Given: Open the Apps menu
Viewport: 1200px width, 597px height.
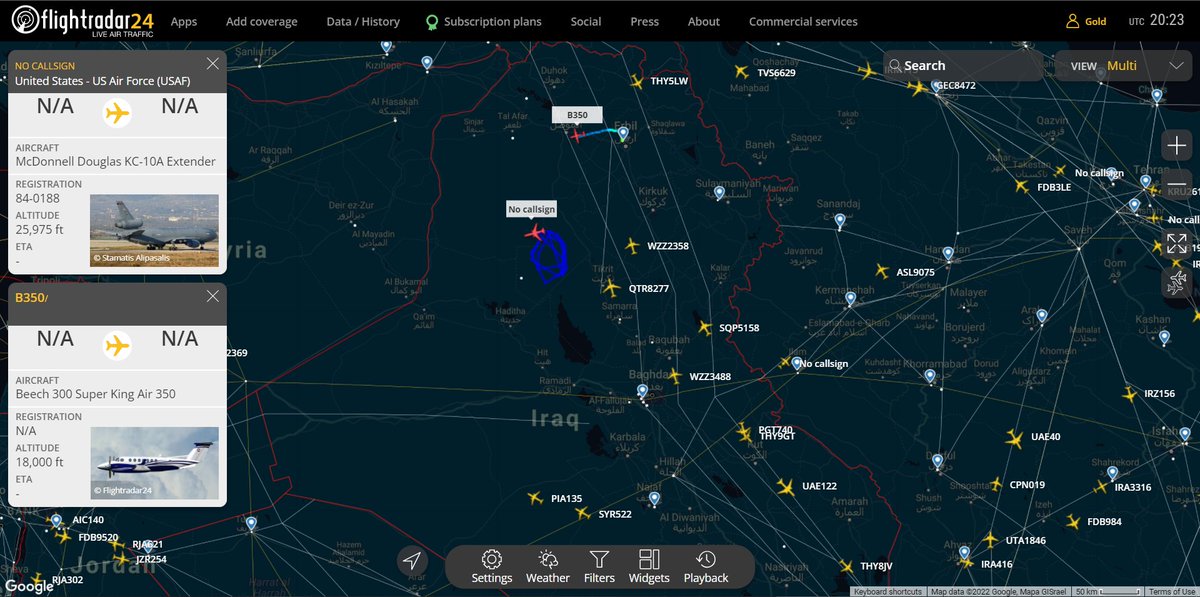Looking at the screenshot, I should click(184, 21).
